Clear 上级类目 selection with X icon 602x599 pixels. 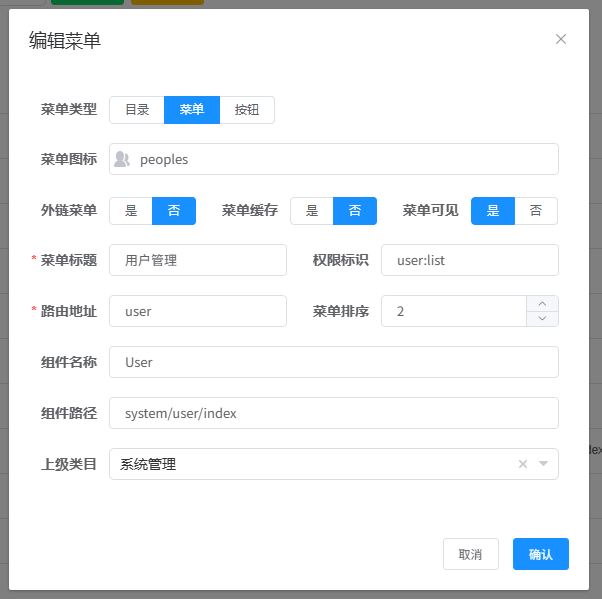522,464
